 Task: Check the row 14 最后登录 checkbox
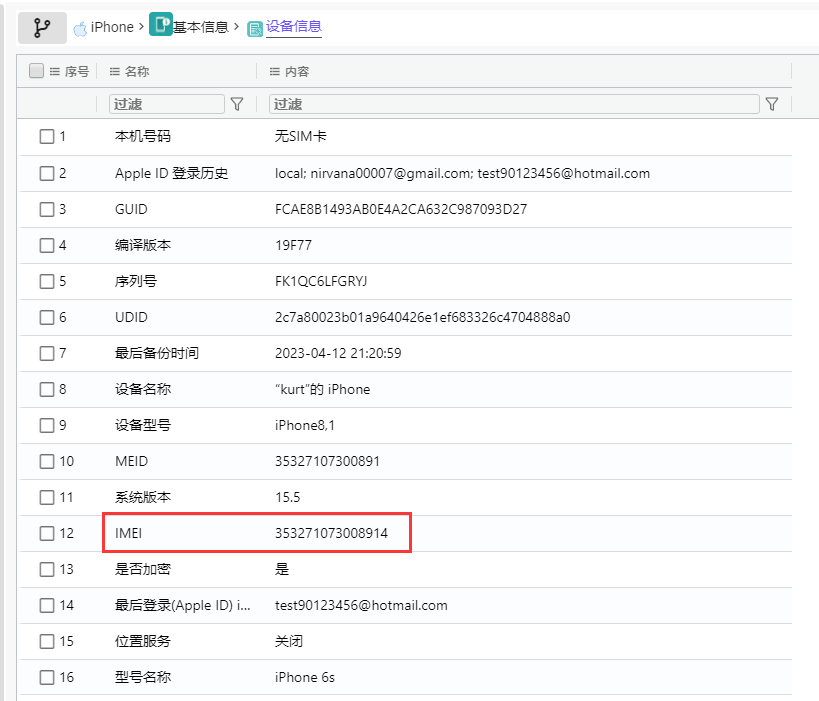tap(47, 605)
